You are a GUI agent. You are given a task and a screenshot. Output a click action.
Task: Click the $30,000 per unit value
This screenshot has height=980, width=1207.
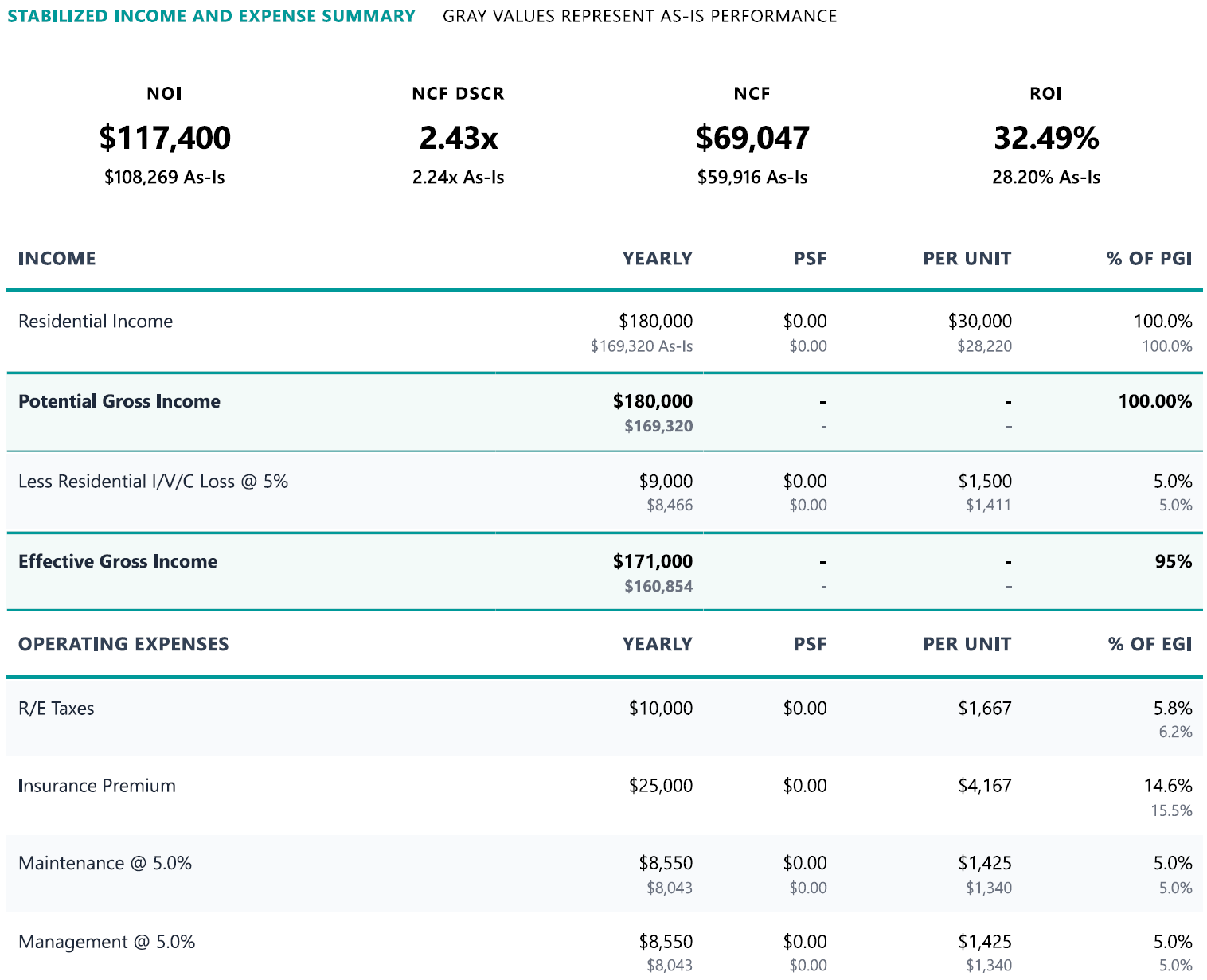tap(980, 321)
